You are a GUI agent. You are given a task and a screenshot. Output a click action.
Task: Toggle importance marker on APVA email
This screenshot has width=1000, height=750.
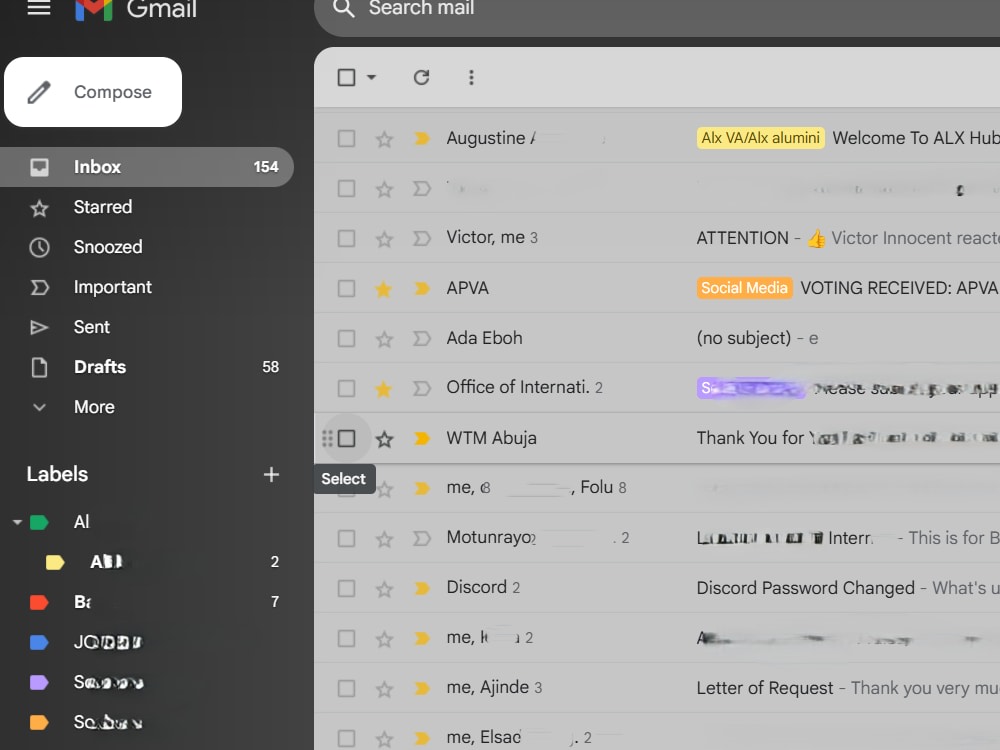tap(422, 288)
